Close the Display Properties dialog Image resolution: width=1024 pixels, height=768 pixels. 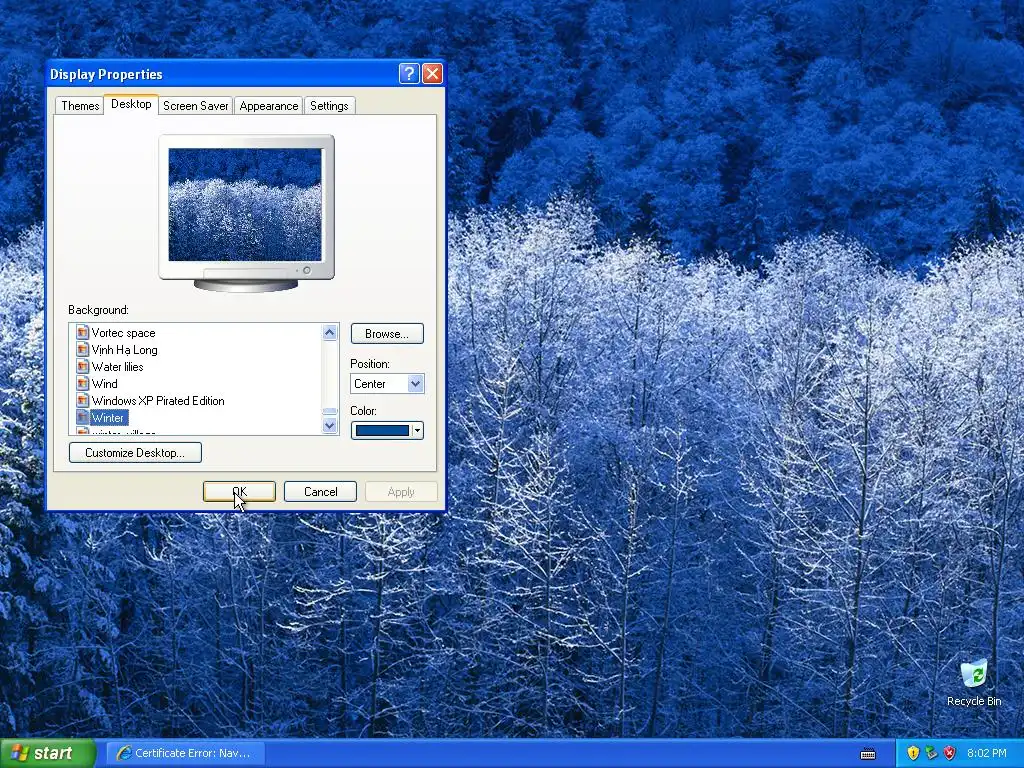[432, 74]
